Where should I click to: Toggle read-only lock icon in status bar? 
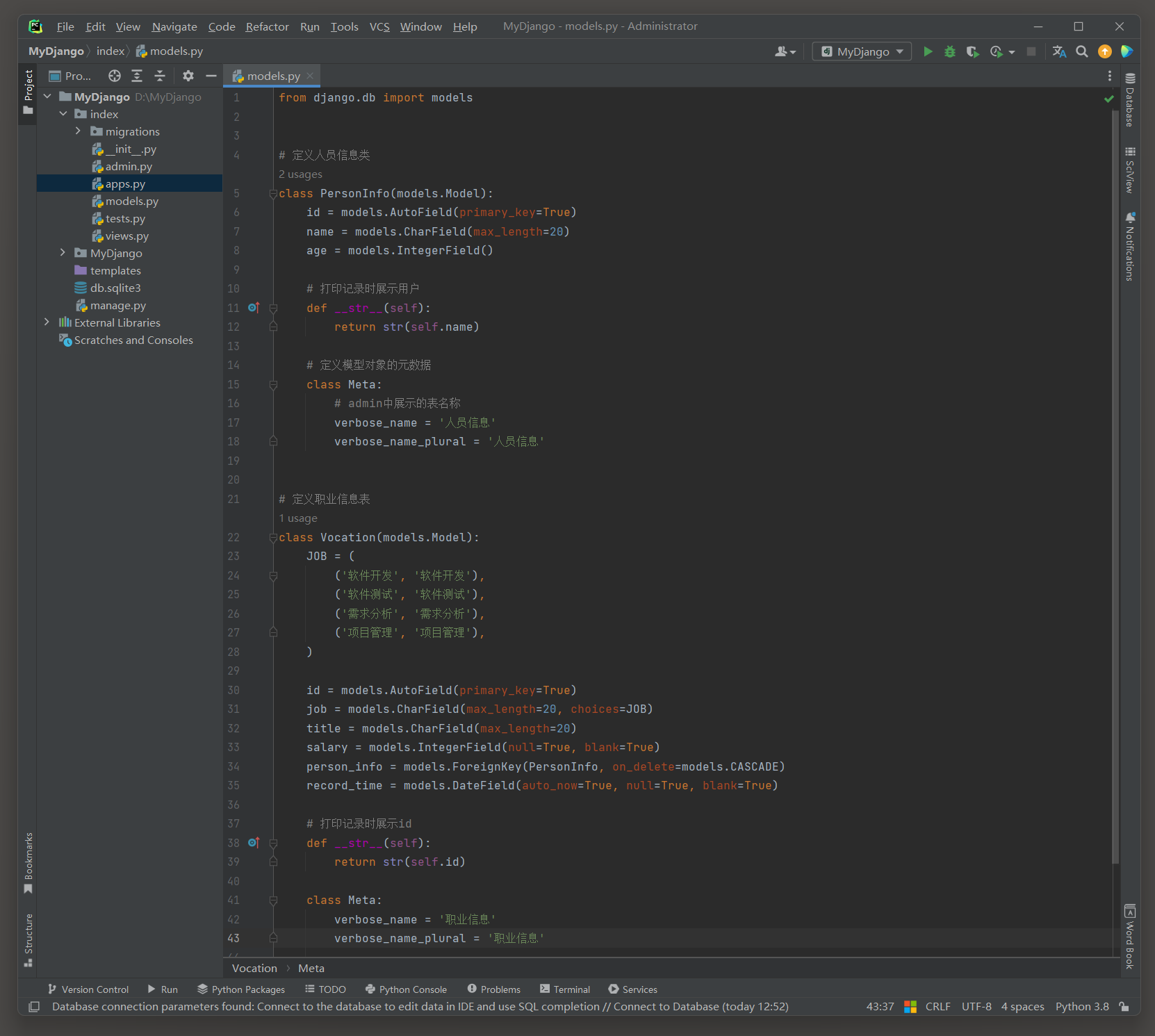coord(1124,1007)
